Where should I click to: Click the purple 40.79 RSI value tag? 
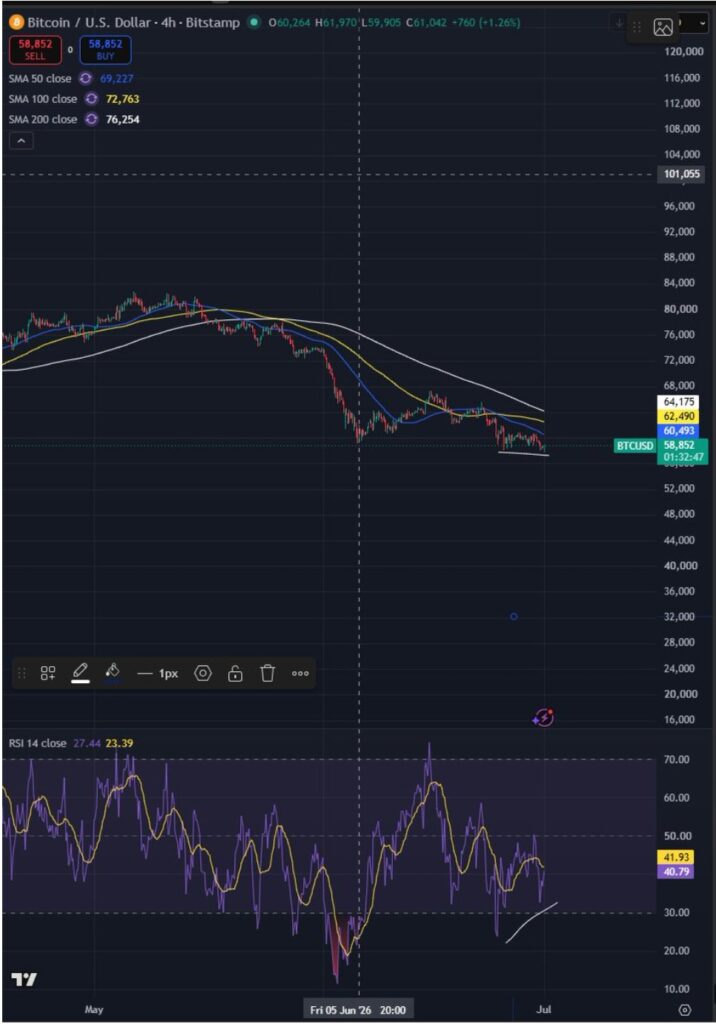pyautogui.click(x=676, y=871)
